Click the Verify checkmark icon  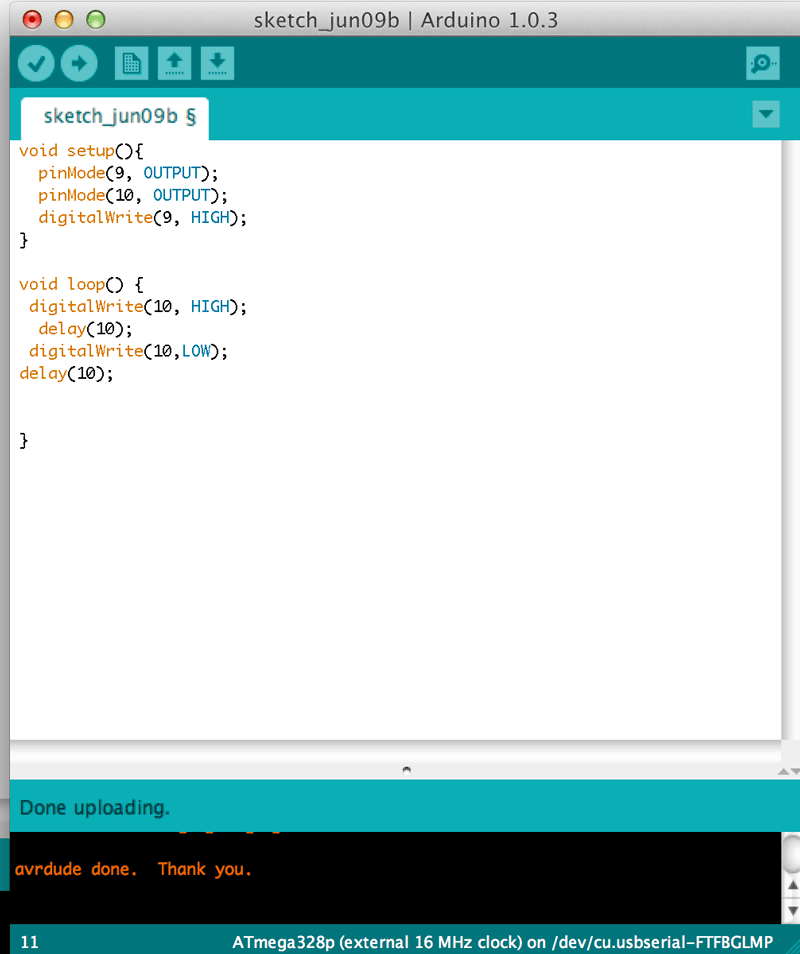pos(36,63)
